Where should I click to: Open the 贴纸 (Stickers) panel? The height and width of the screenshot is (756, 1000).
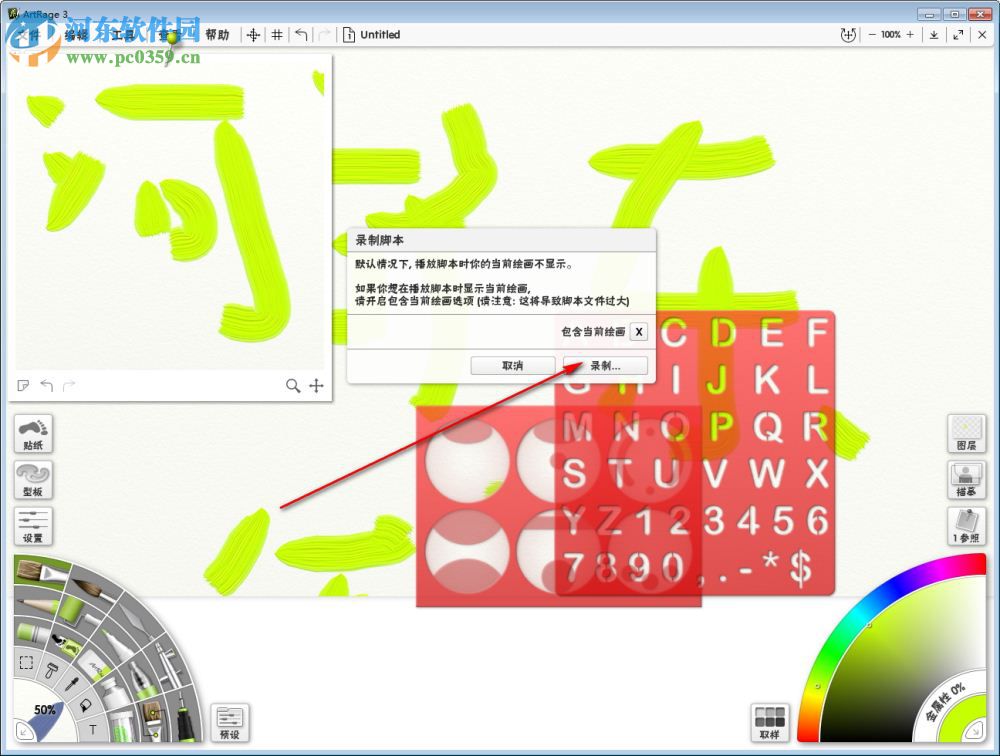(32, 432)
